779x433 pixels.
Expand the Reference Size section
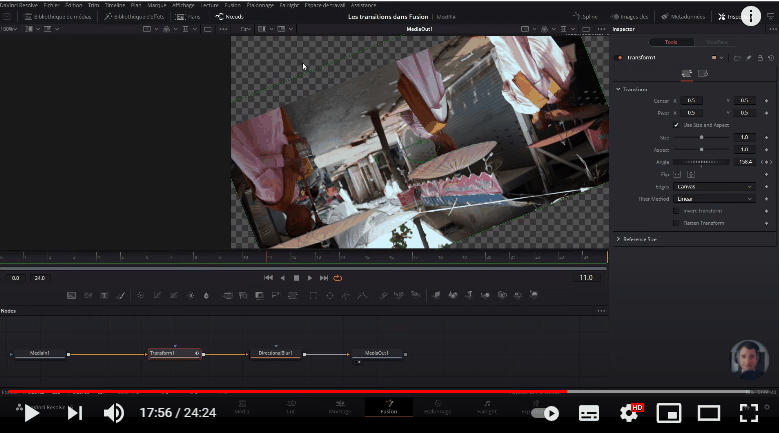[x=640, y=239]
